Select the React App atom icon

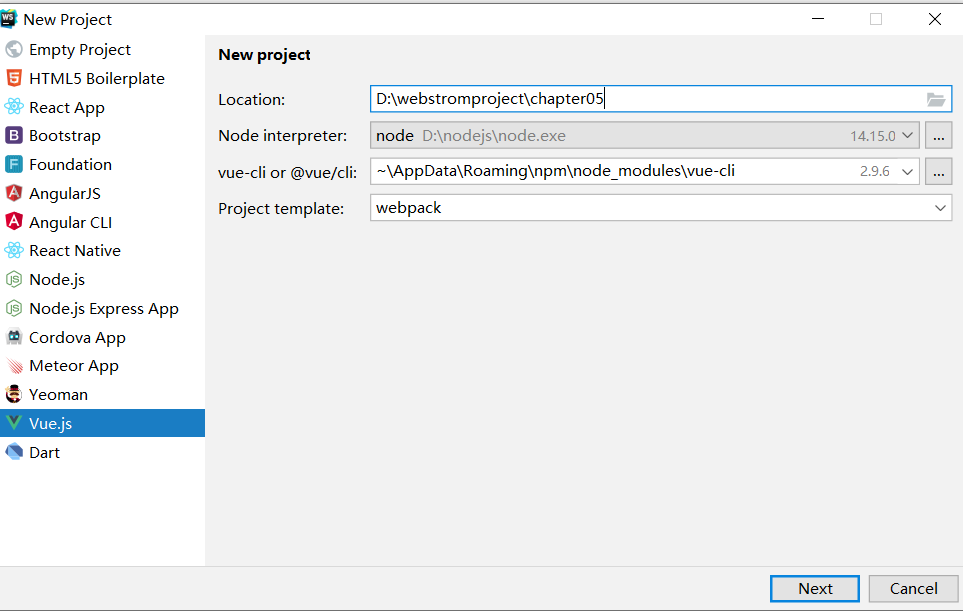click(14, 107)
